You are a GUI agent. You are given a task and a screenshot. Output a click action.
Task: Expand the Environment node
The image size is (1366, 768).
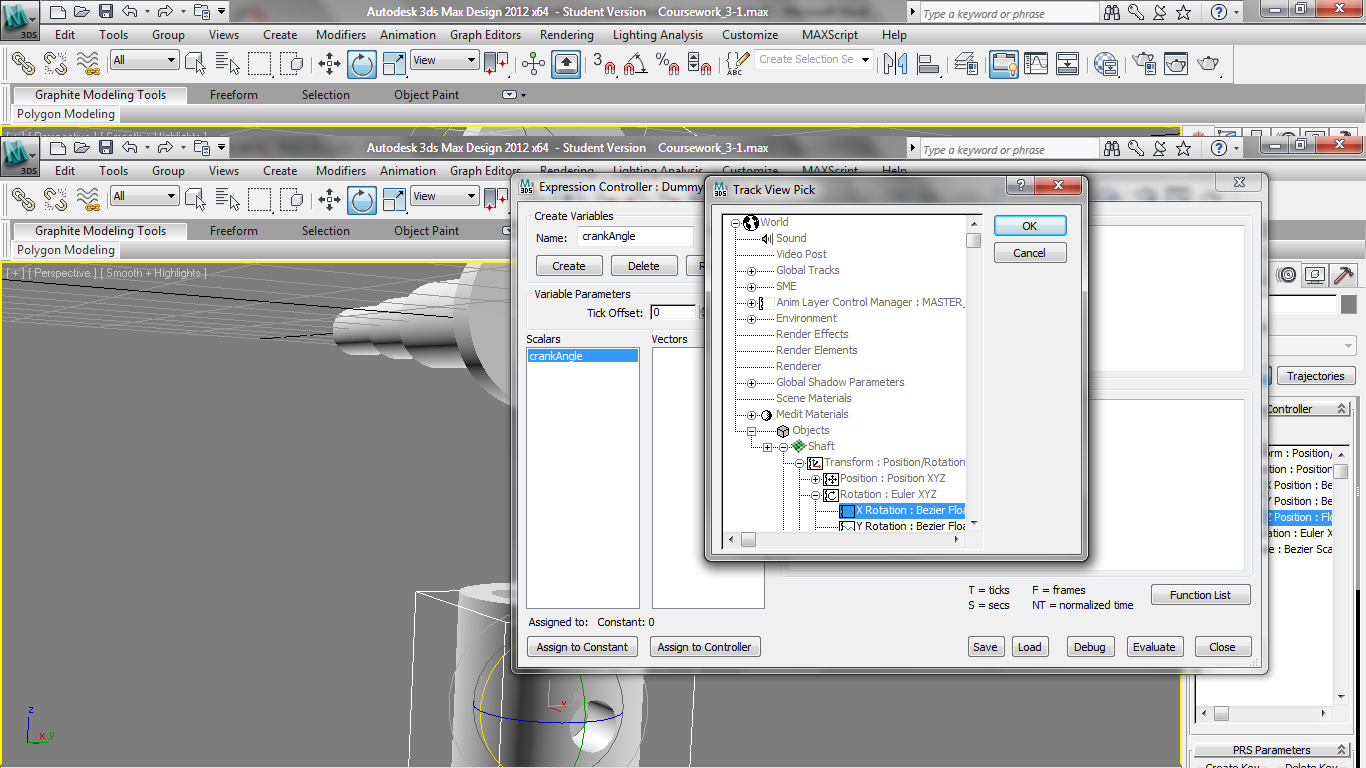751,319
